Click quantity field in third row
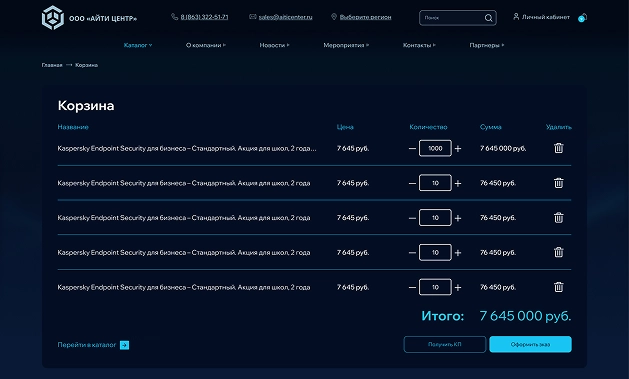629x379 pixels. click(x=435, y=218)
